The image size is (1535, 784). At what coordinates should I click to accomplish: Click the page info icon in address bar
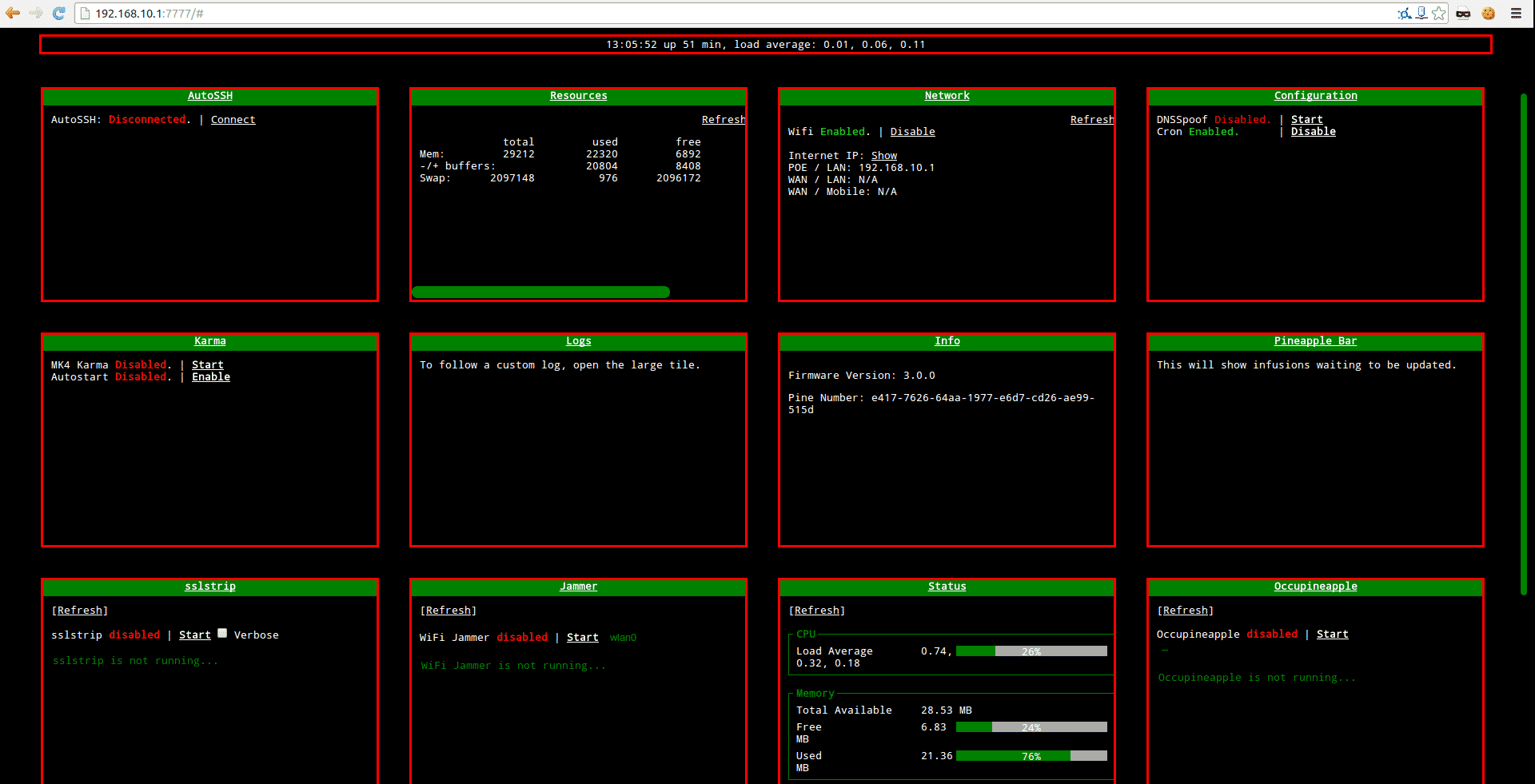pos(85,14)
